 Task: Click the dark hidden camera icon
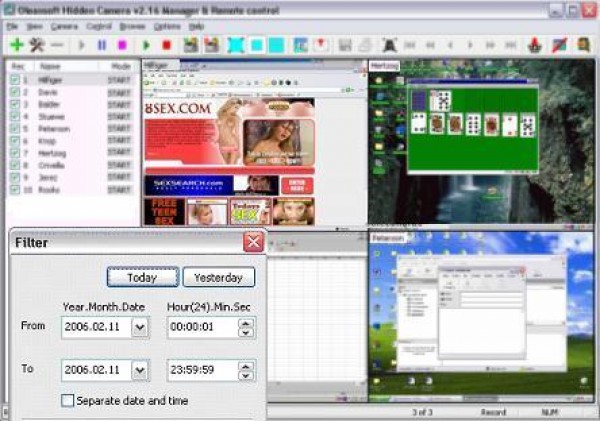pyautogui.click(x=390, y=45)
